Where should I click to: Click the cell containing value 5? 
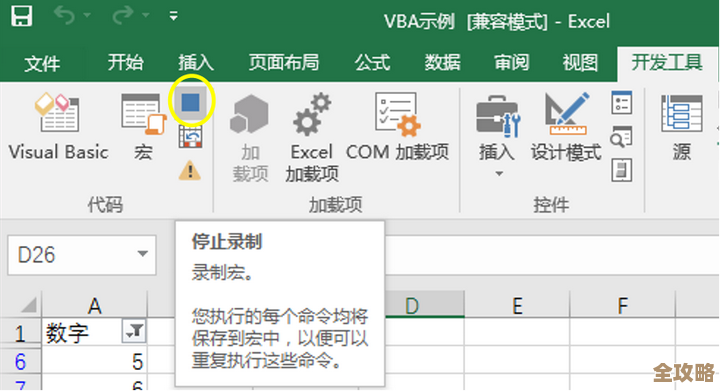pyautogui.click(x=94, y=361)
